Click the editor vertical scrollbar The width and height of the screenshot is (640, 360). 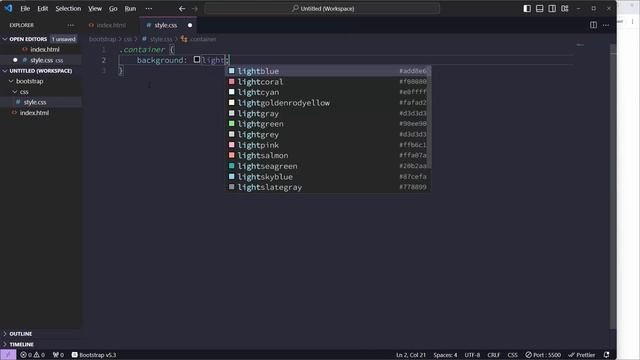(x=613, y=186)
